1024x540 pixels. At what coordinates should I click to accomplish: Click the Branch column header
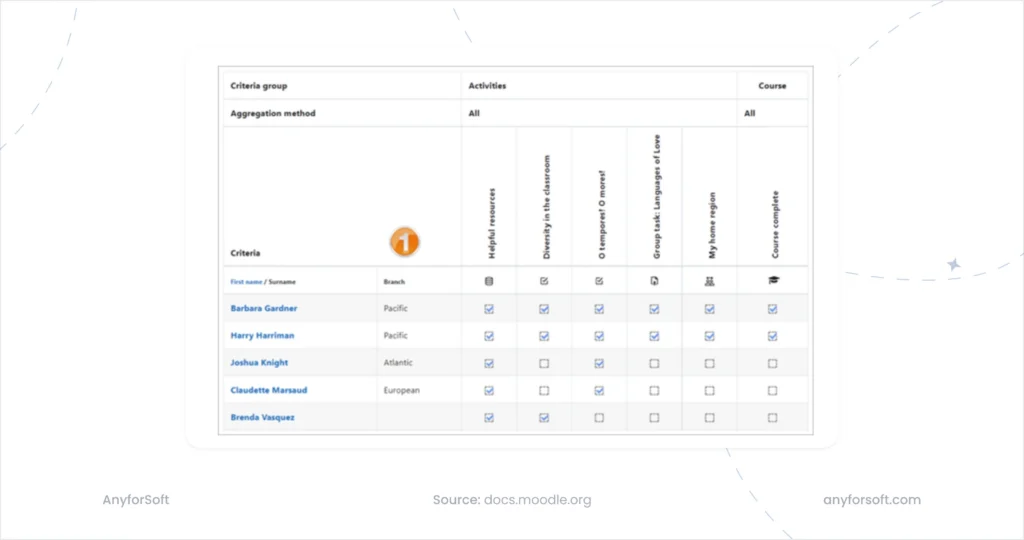tap(394, 282)
